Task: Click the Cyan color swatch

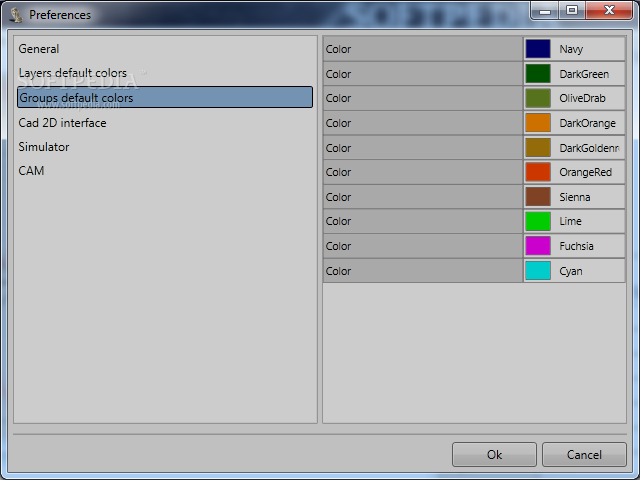Action: (538, 271)
